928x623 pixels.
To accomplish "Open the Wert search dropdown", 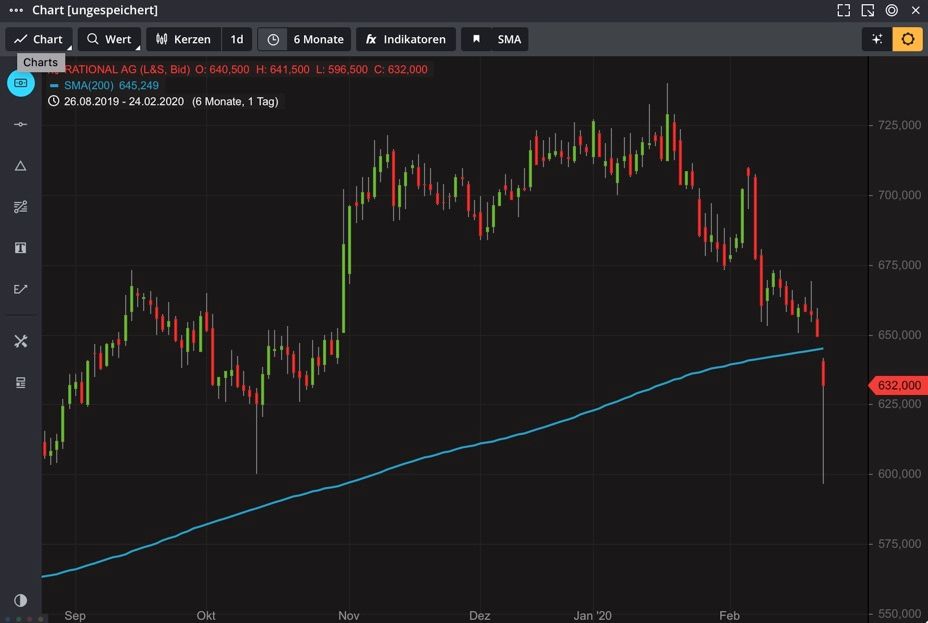I will [109, 39].
